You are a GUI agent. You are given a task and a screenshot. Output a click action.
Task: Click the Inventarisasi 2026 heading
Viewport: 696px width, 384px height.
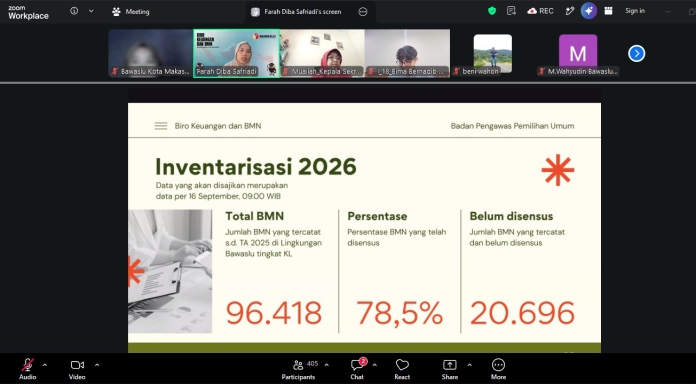256,167
